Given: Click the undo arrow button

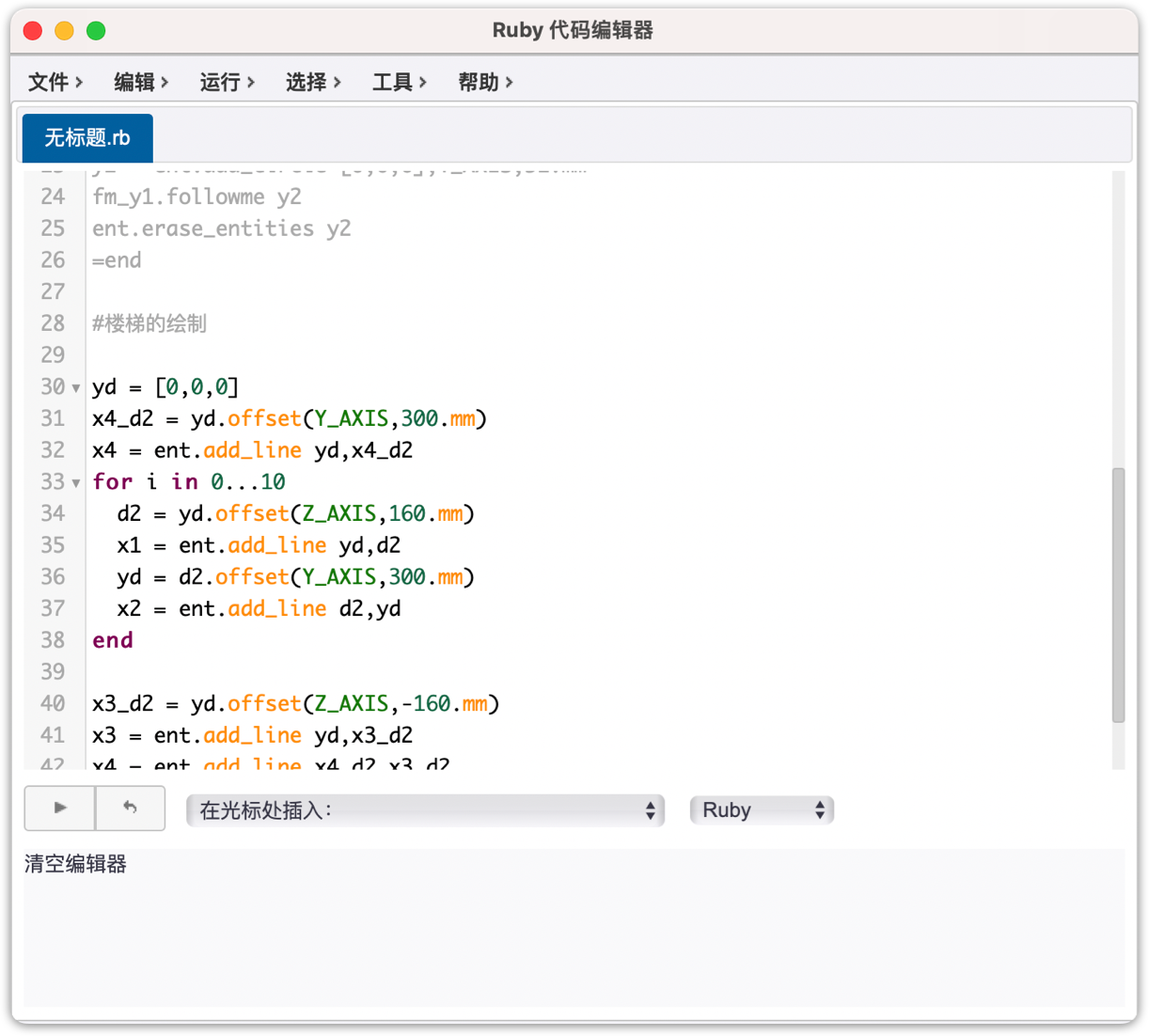Looking at the screenshot, I should (131, 808).
